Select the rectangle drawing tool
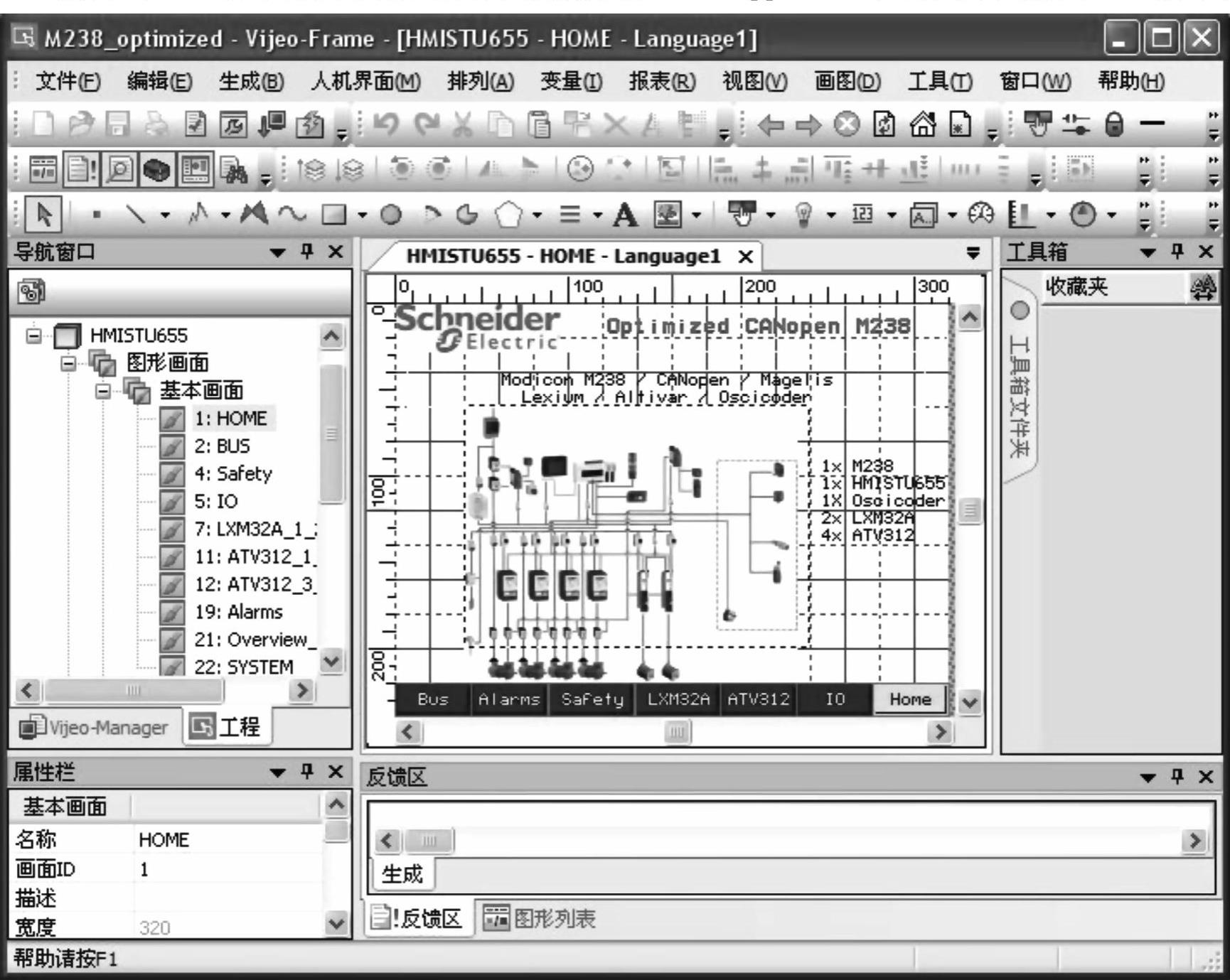 click(334, 214)
